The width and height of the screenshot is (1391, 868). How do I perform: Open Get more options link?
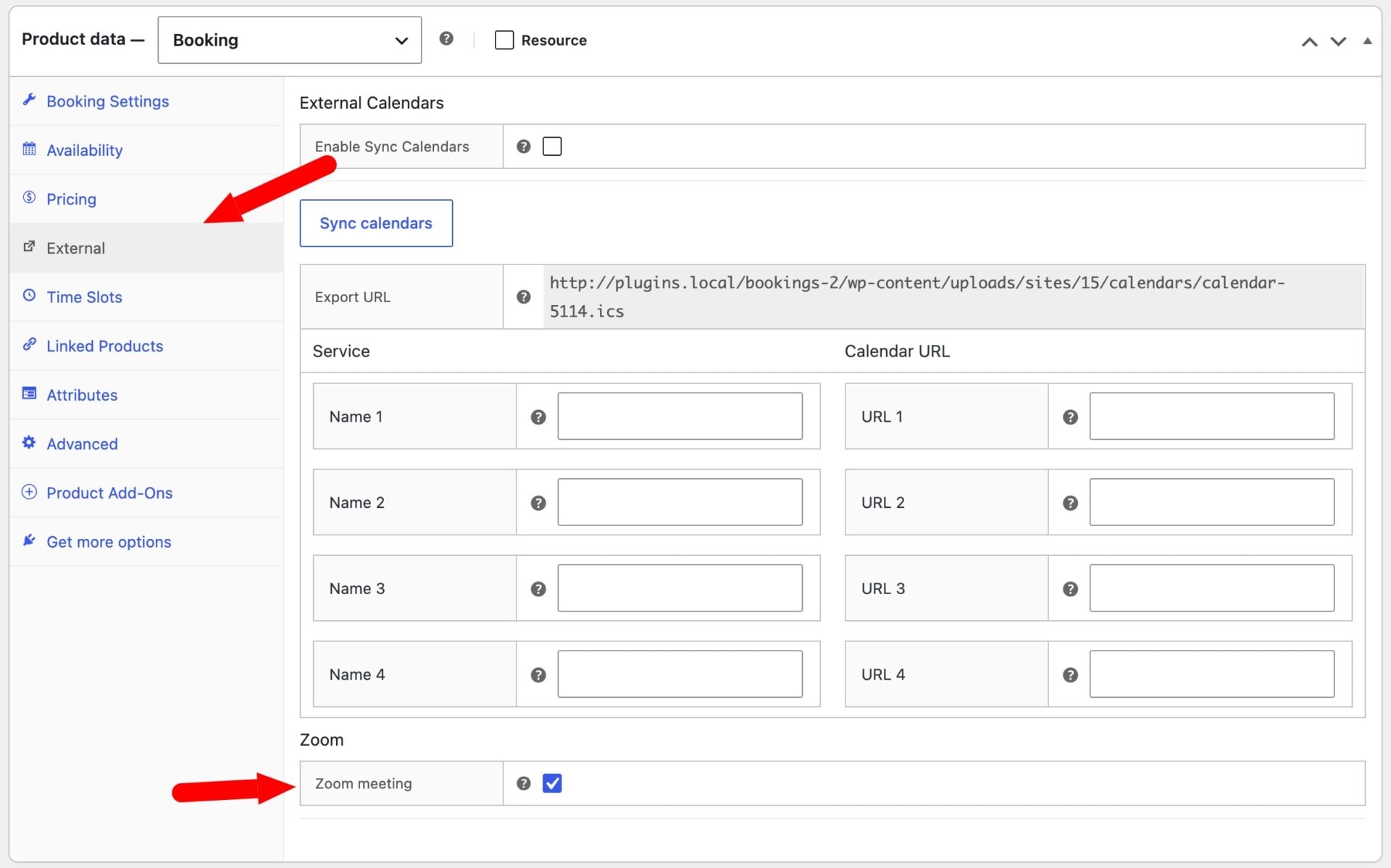pyautogui.click(x=146, y=542)
